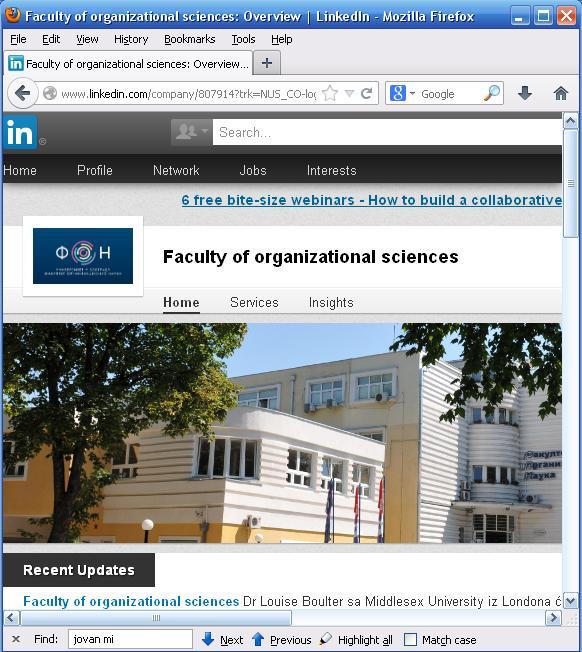Image resolution: width=582 pixels, height=652 pixels.
Task: Click the search magnifier icon in Google box
Action: [492, 93]
